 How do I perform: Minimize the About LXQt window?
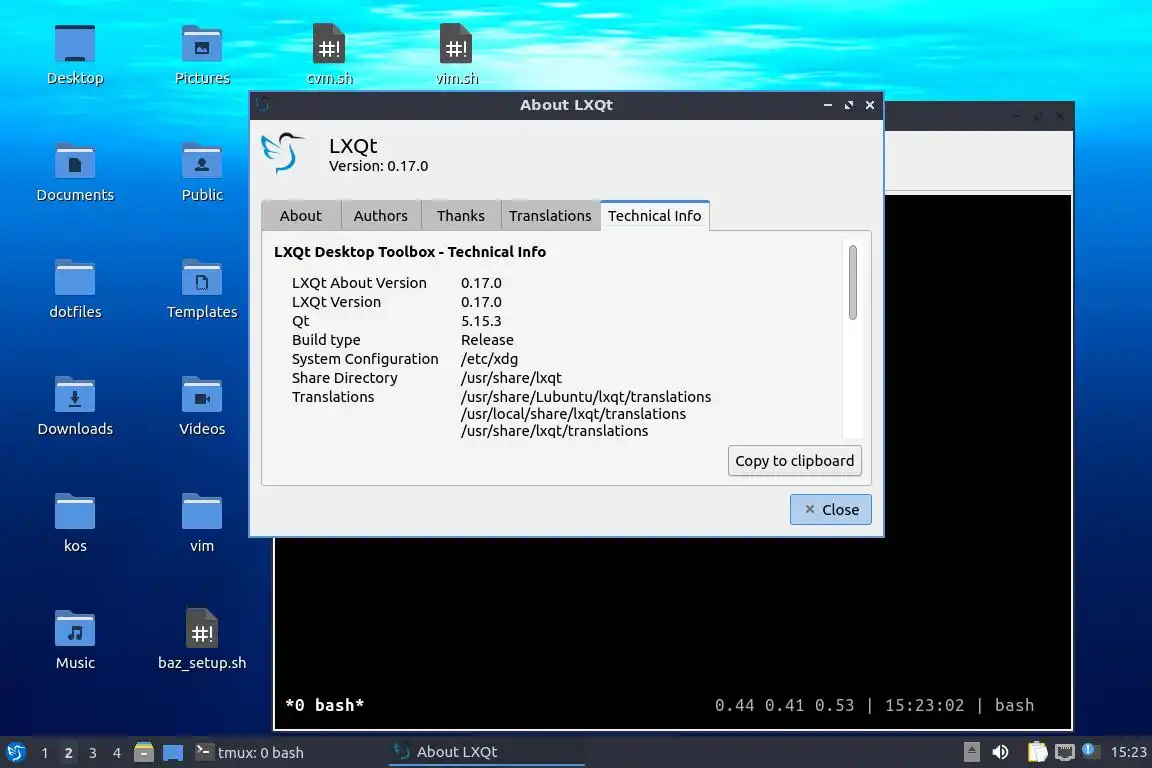tap(828, 105)
